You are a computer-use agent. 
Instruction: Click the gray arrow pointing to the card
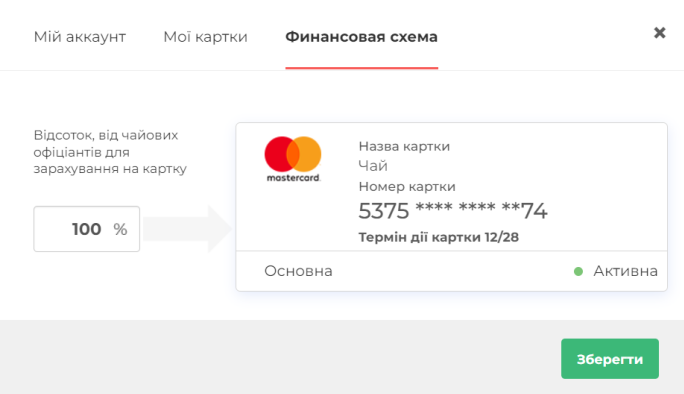point(188,229)
